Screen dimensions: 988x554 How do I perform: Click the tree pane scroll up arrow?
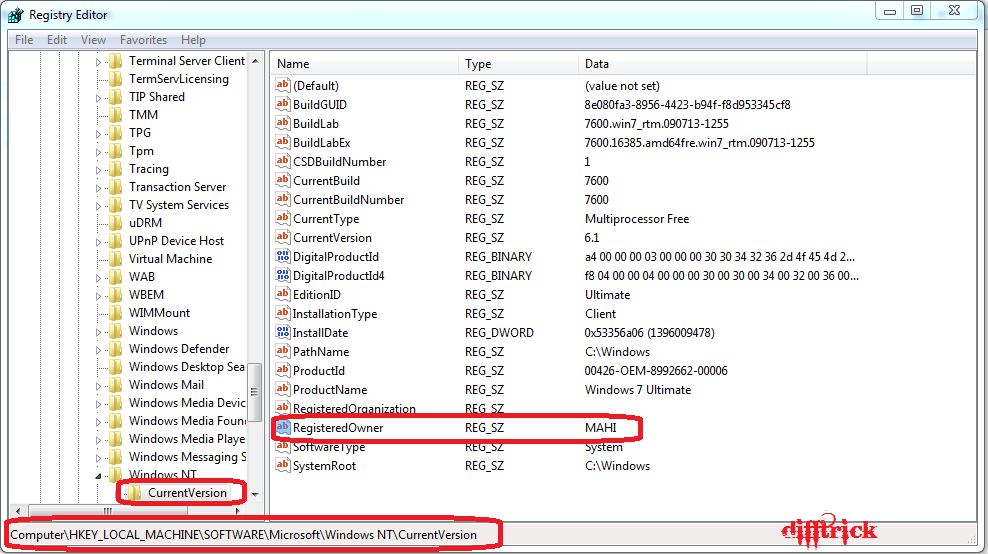click(x=255, y=61)
